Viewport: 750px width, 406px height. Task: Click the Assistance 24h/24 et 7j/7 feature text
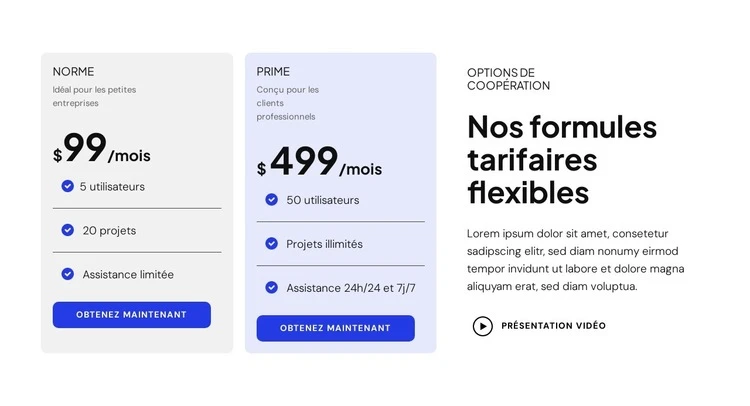[350, 288]
